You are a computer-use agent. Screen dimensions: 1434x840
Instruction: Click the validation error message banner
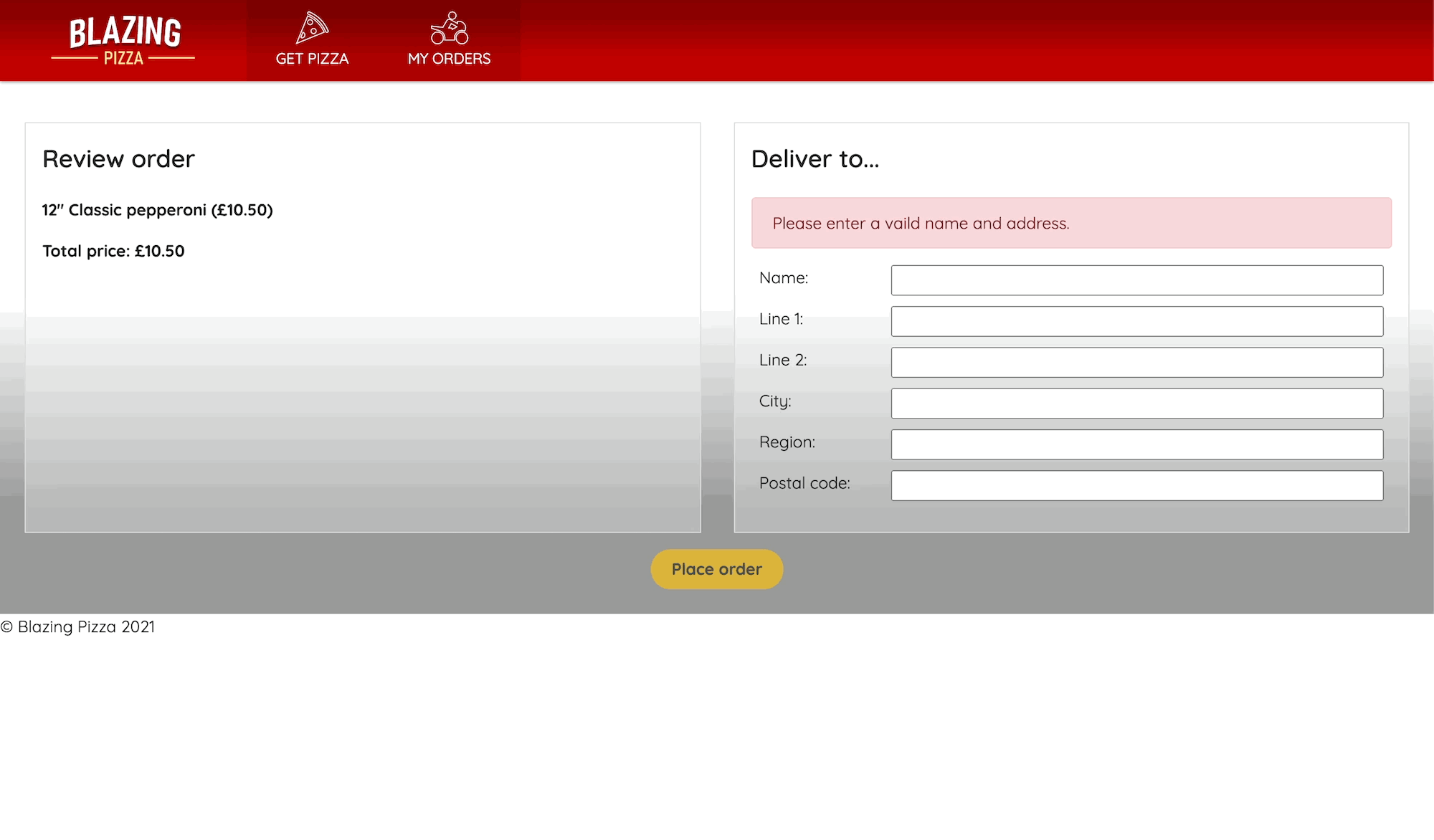click(1071, 223)
